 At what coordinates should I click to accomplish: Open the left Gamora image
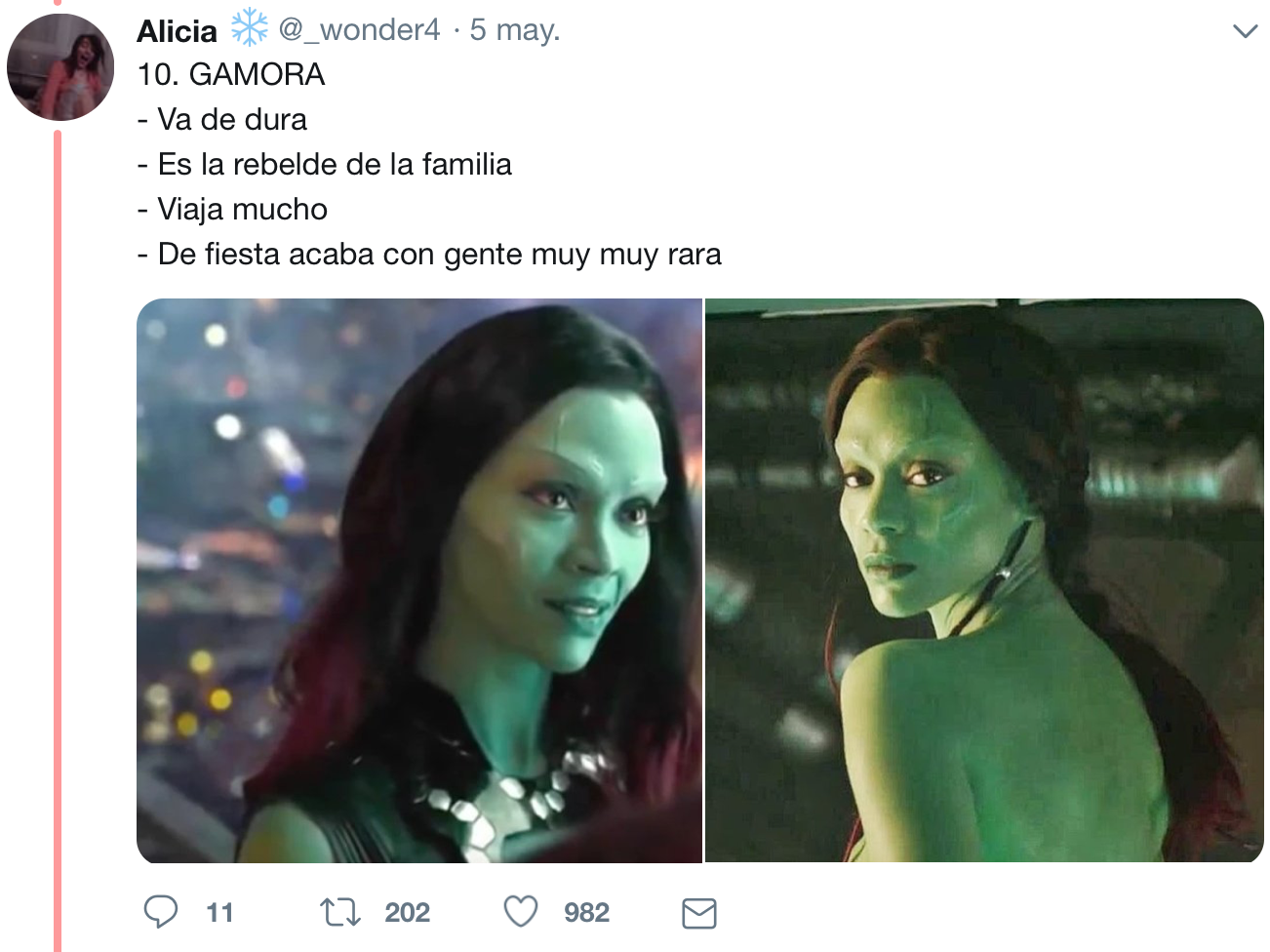click(419, 580)
